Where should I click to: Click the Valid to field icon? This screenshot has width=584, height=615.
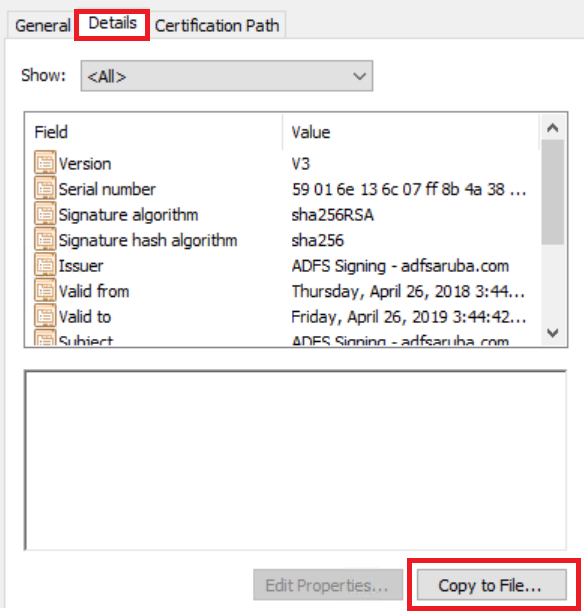tap(45, 315)
